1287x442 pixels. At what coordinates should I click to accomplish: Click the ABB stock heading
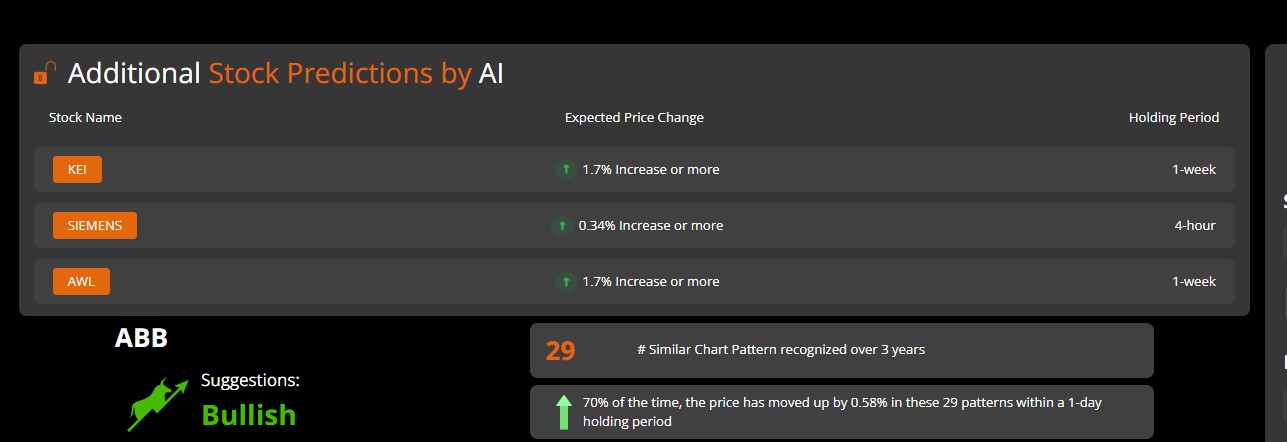[141, 338]
